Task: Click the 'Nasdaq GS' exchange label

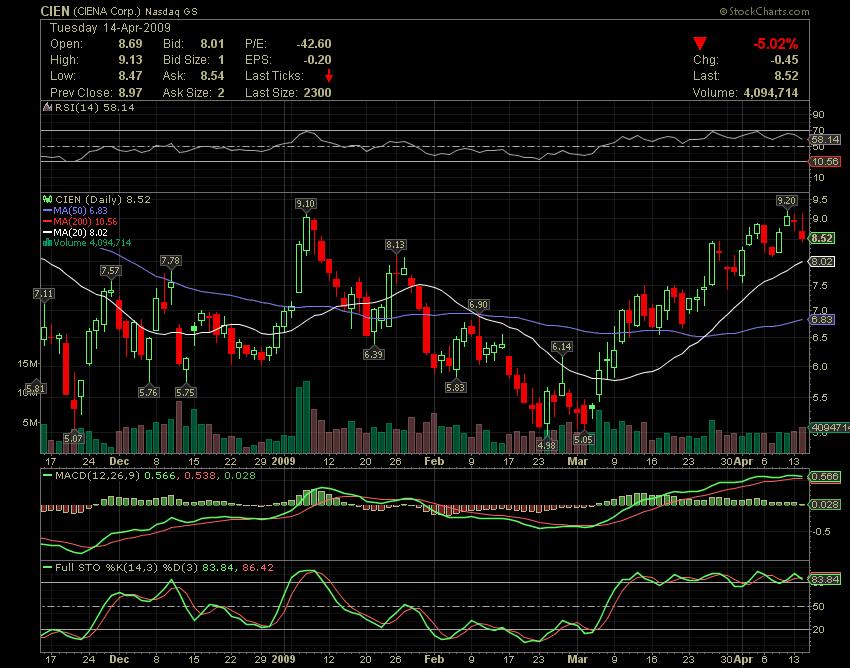Action: pos(171,11)
